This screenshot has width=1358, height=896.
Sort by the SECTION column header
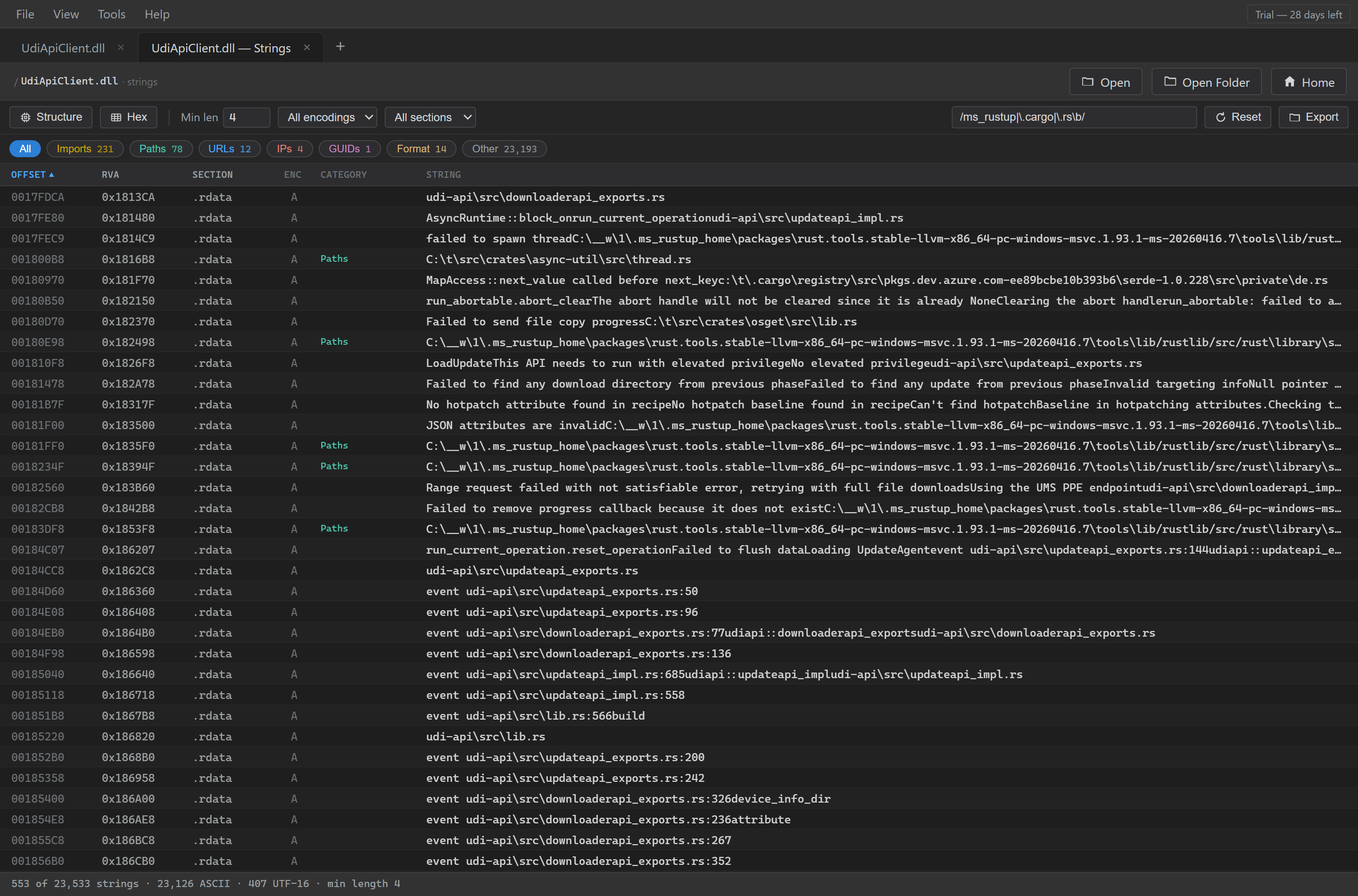(x=213, y=175)
